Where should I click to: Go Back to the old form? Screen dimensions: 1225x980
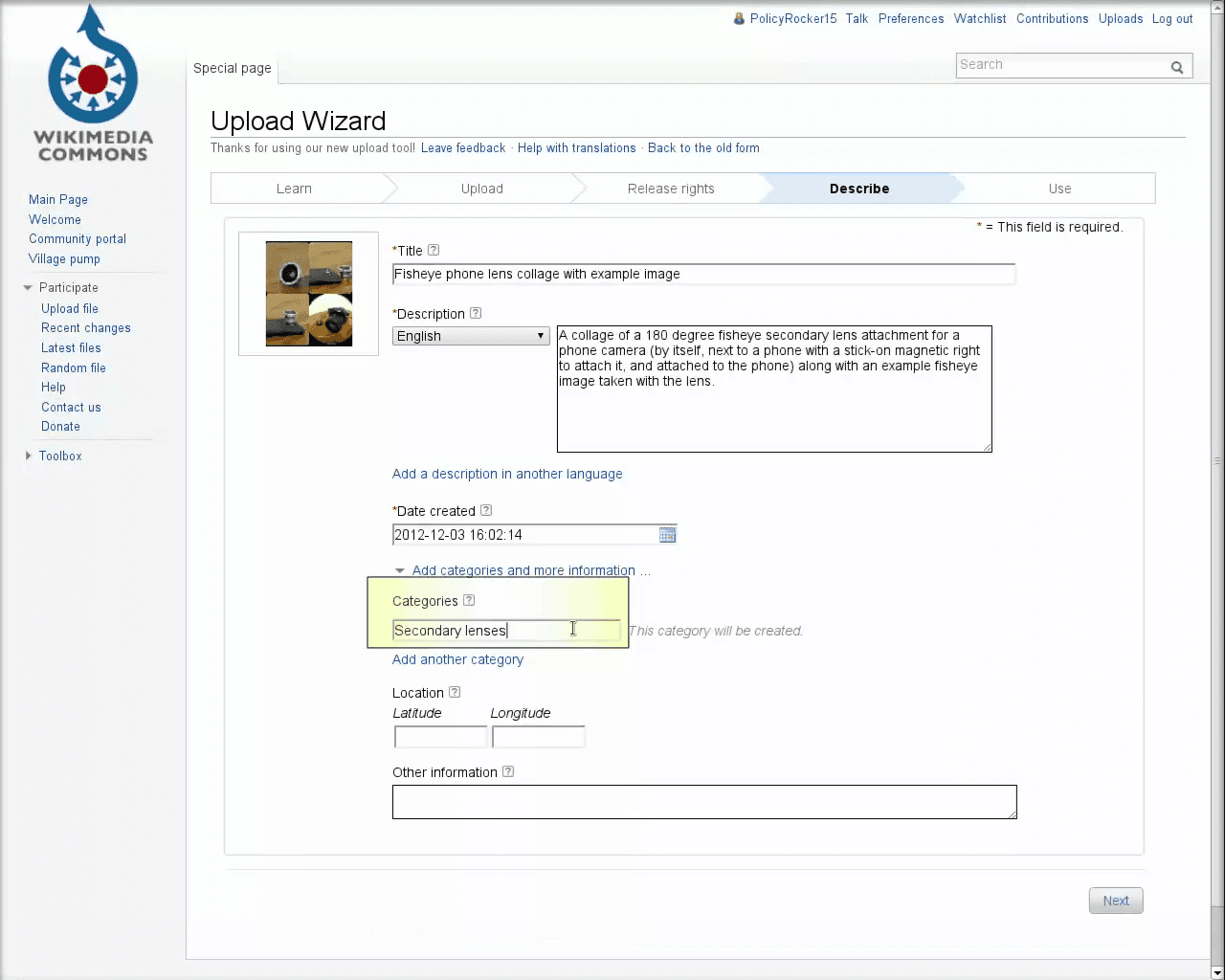703,148
